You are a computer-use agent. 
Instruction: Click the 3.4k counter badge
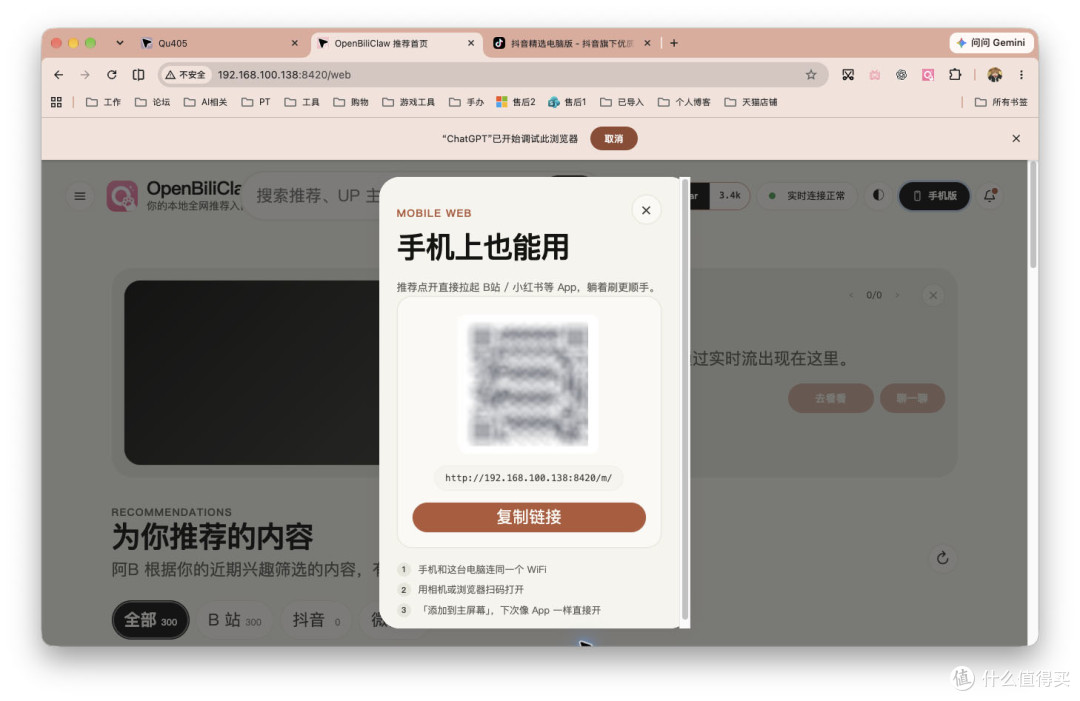click(x=729, y=196)
